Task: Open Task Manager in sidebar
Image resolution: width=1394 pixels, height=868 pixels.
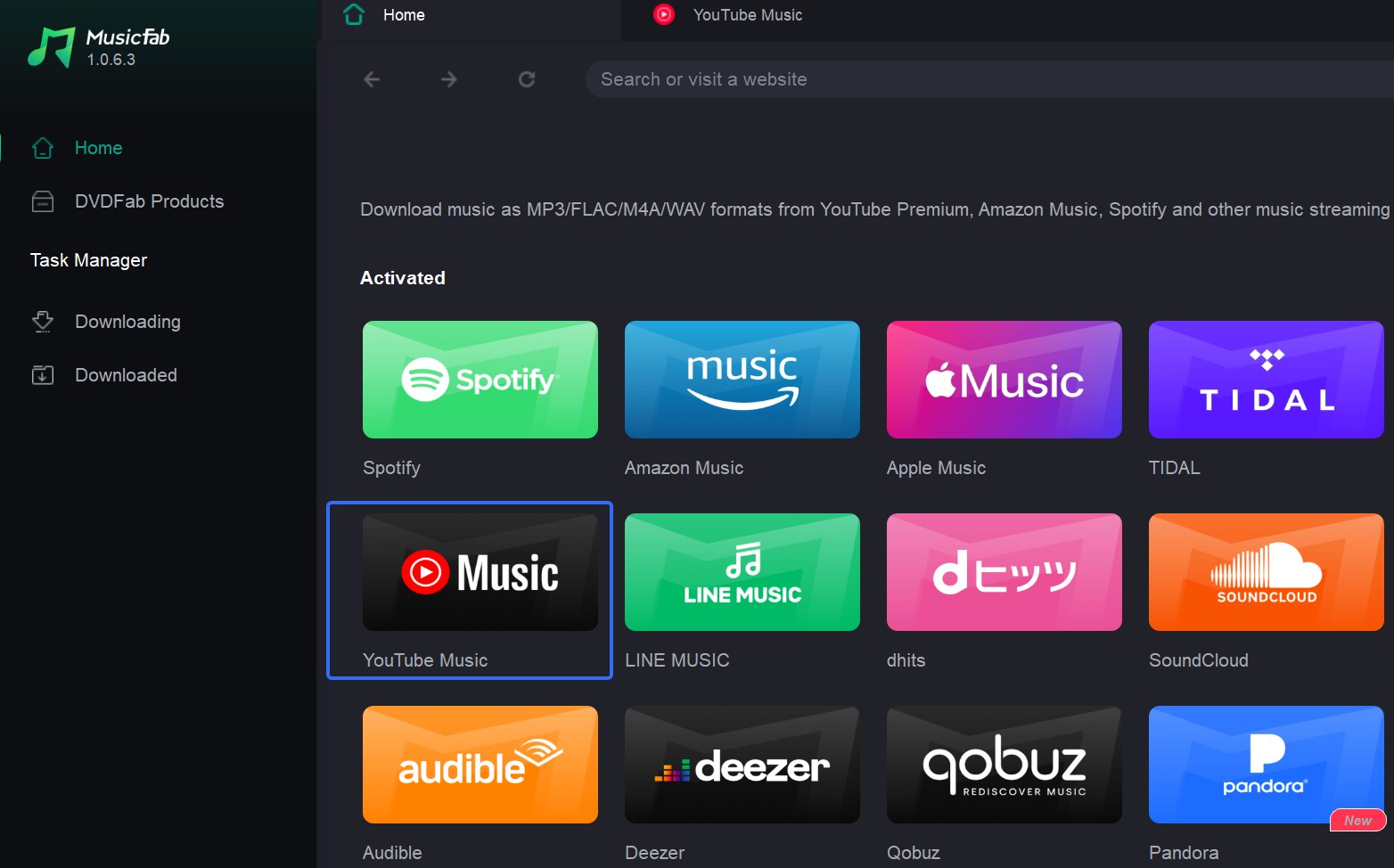Action: [x=87, y=259]
